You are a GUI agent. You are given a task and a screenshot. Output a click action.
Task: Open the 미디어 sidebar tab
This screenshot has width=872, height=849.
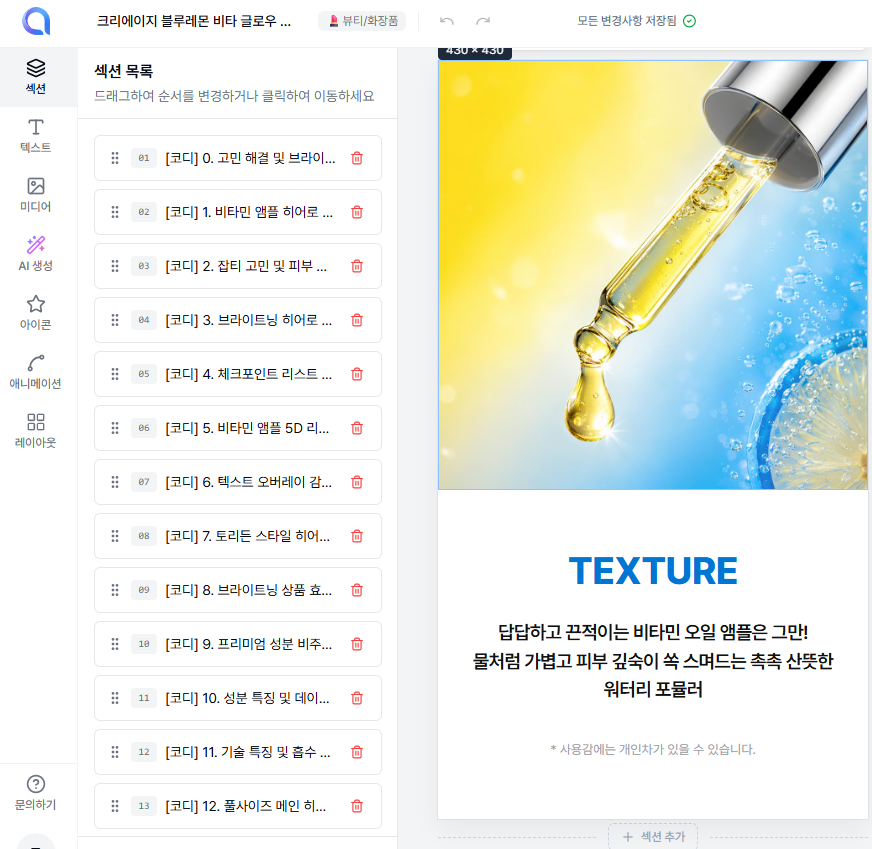click(36, 195)
